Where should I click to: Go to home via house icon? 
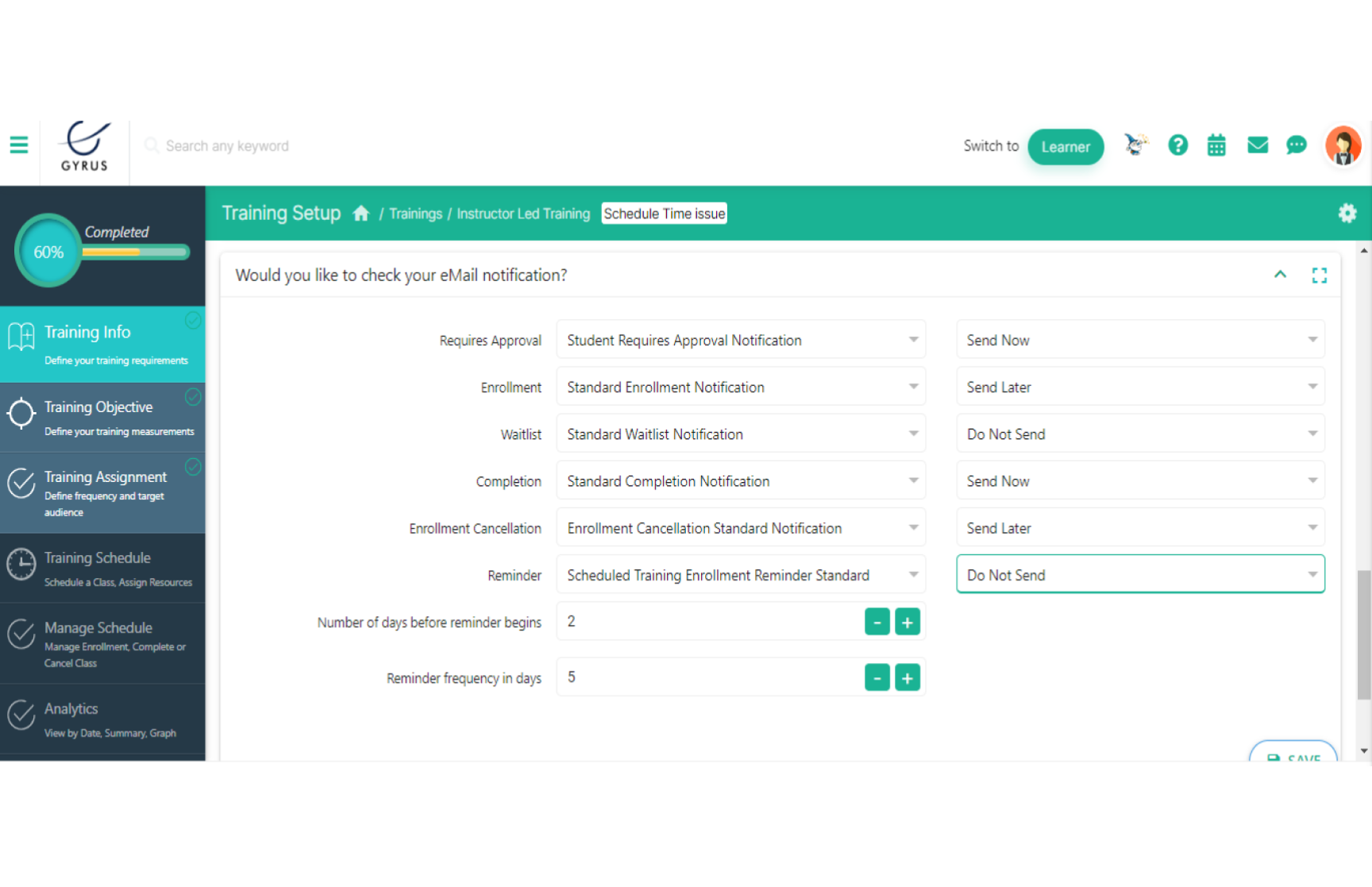[x=361, y=213]
